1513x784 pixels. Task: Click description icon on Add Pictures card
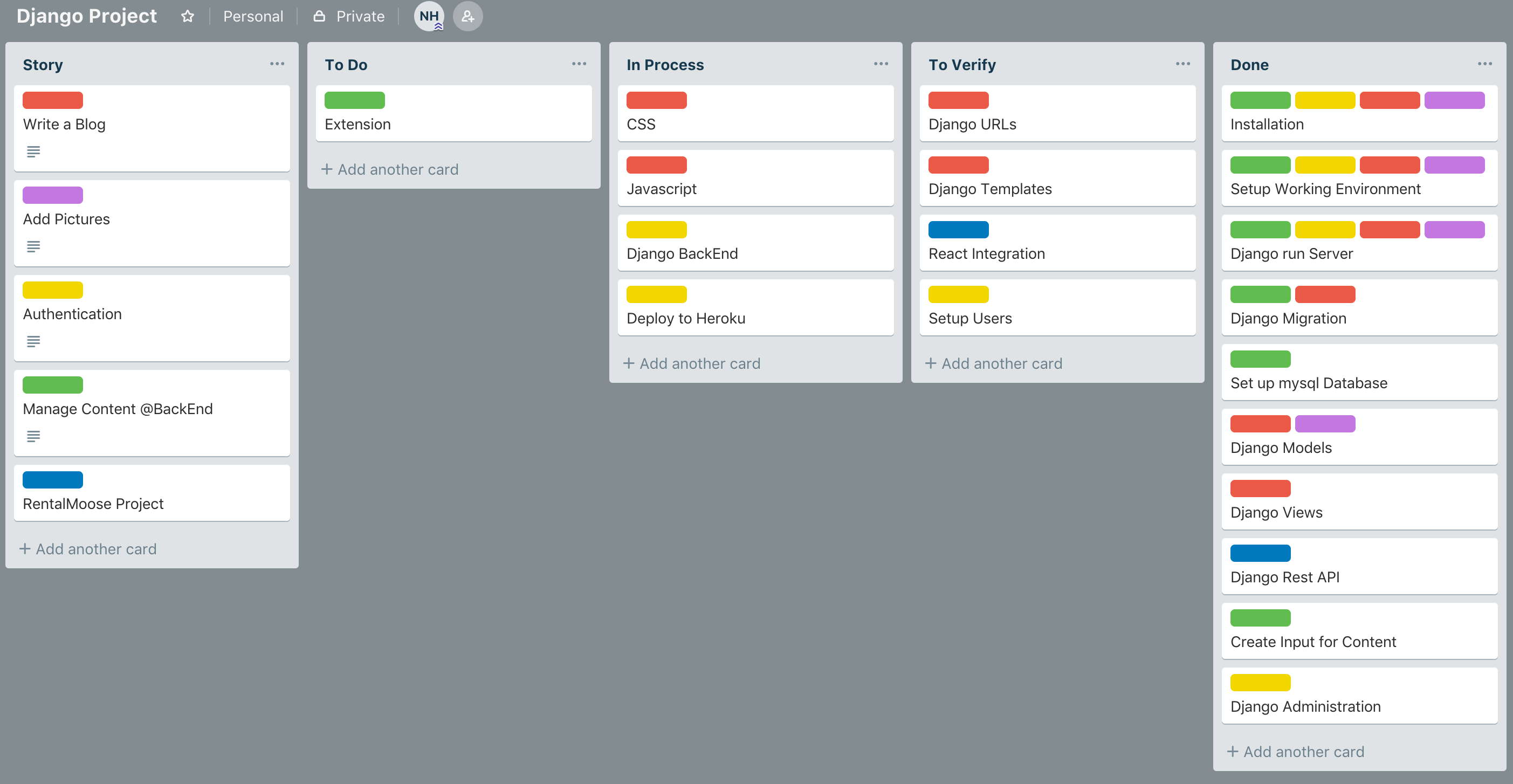[33, 246]
